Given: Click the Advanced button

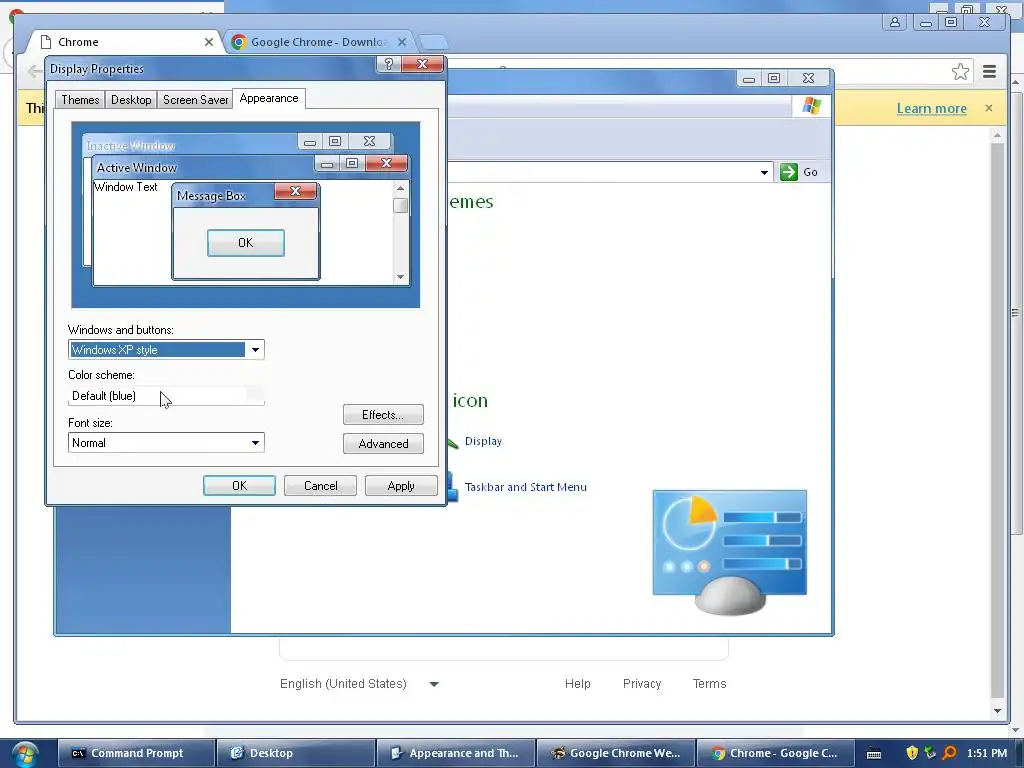Looking at the screenshot, I should point(383,444).
